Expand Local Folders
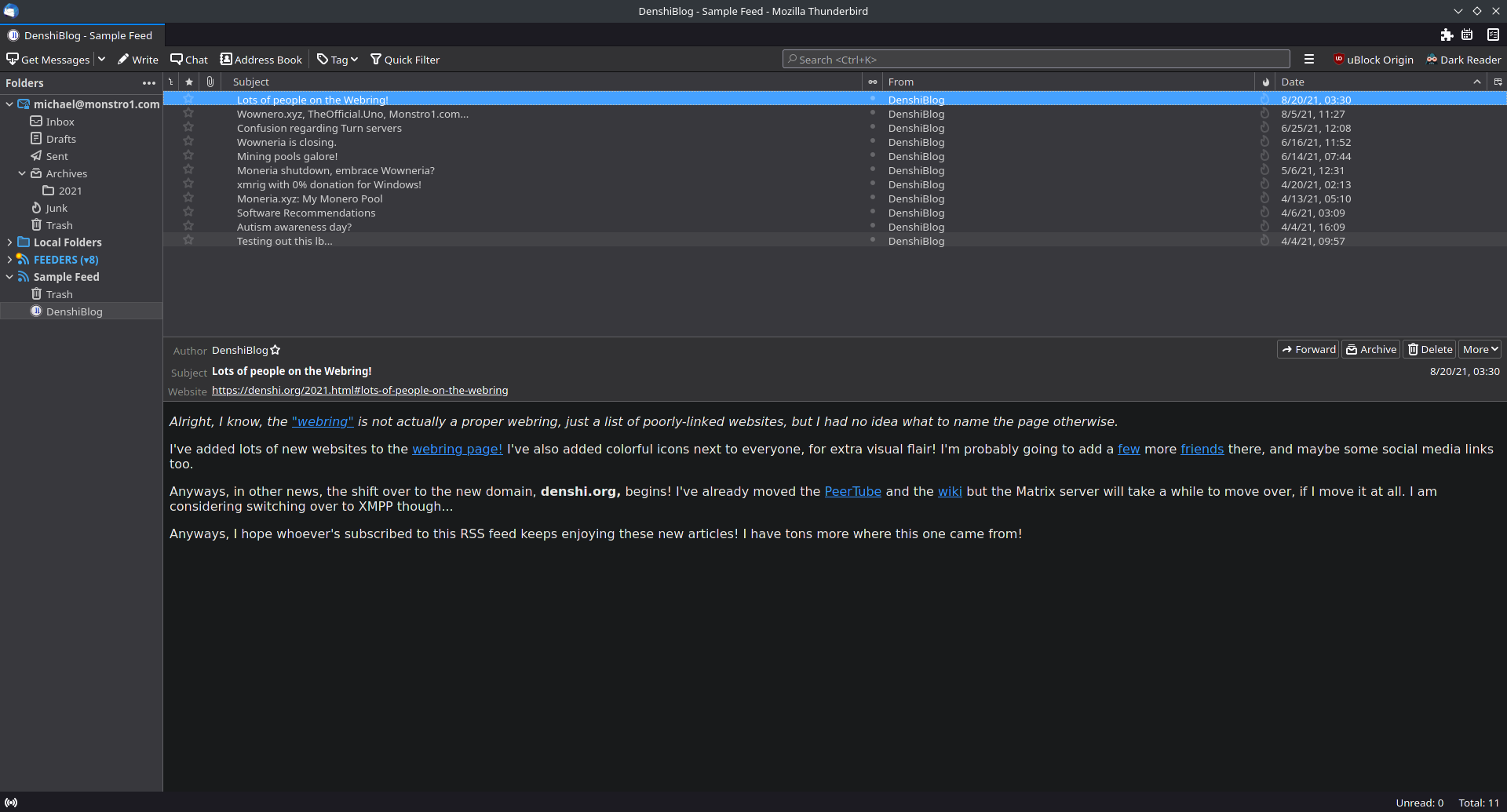The image size is (1507, 812). point(9,242)
